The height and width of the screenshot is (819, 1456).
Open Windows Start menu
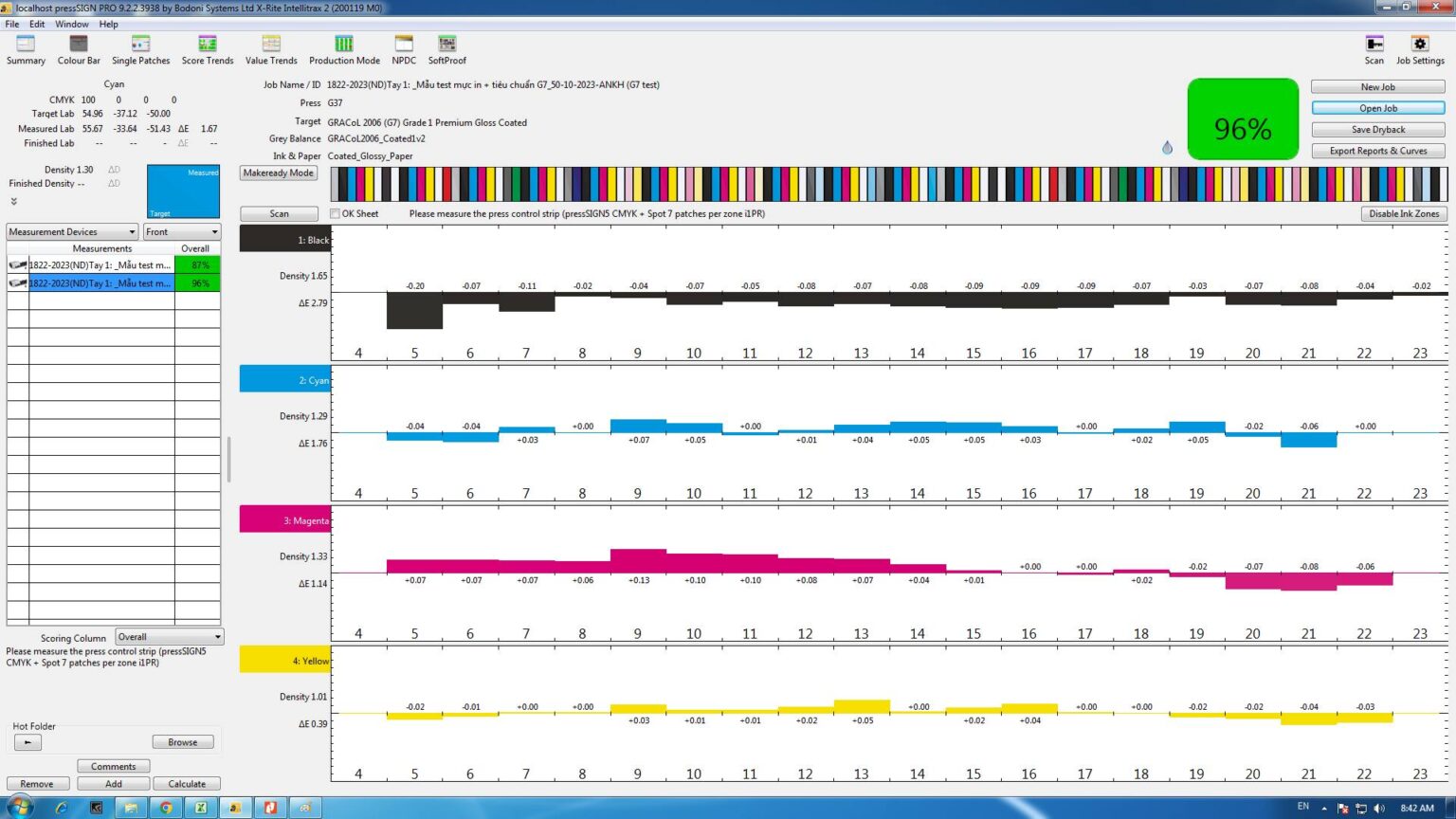(x=19, y=808)
